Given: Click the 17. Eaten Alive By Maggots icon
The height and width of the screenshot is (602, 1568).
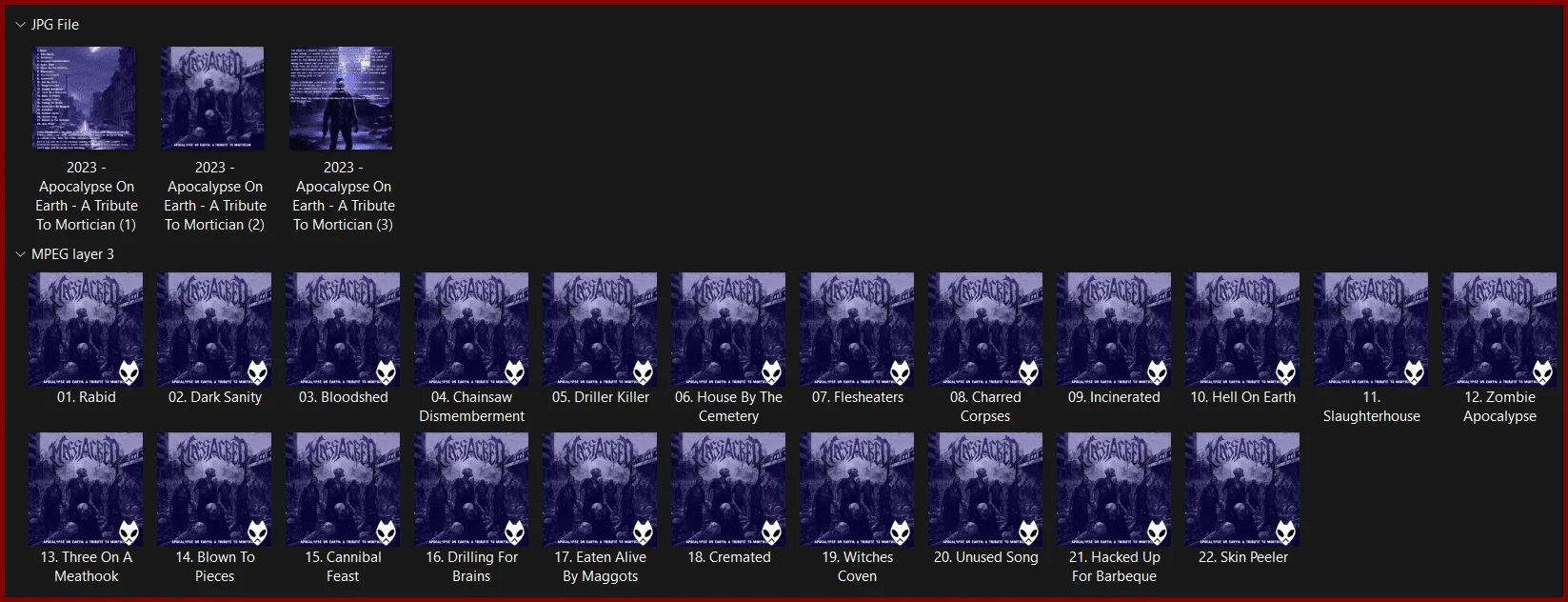Looking at the screenshot, I should click(x=600, y=490).
